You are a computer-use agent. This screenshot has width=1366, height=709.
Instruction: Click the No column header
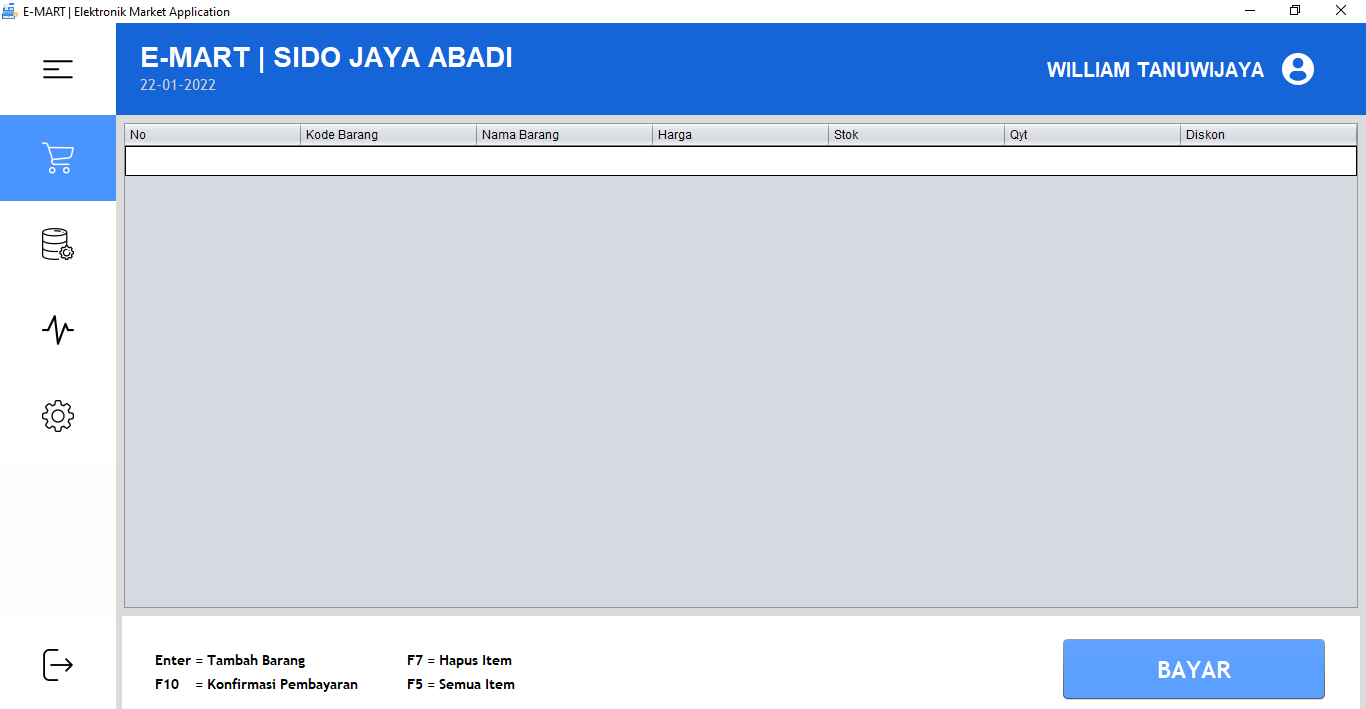pos(212,135)
